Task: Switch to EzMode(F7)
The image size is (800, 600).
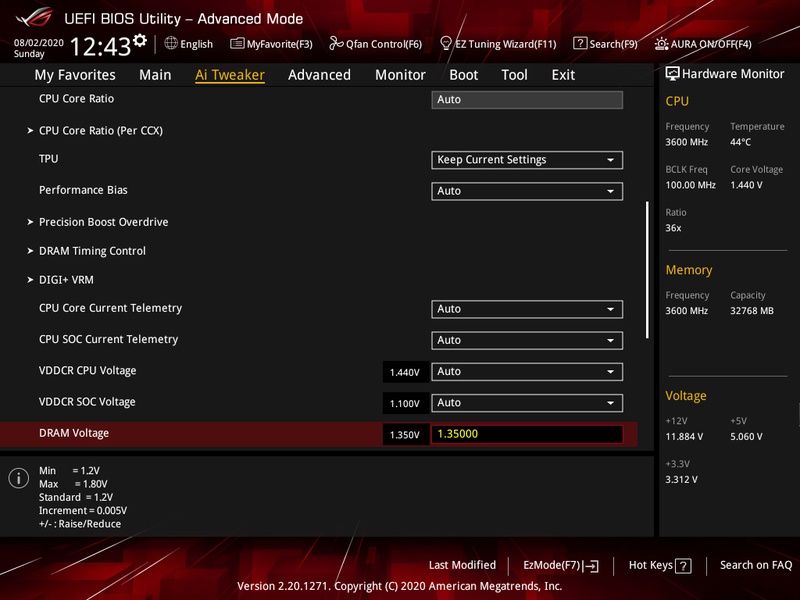Action: pyautogui.click(x=561, y=565)
